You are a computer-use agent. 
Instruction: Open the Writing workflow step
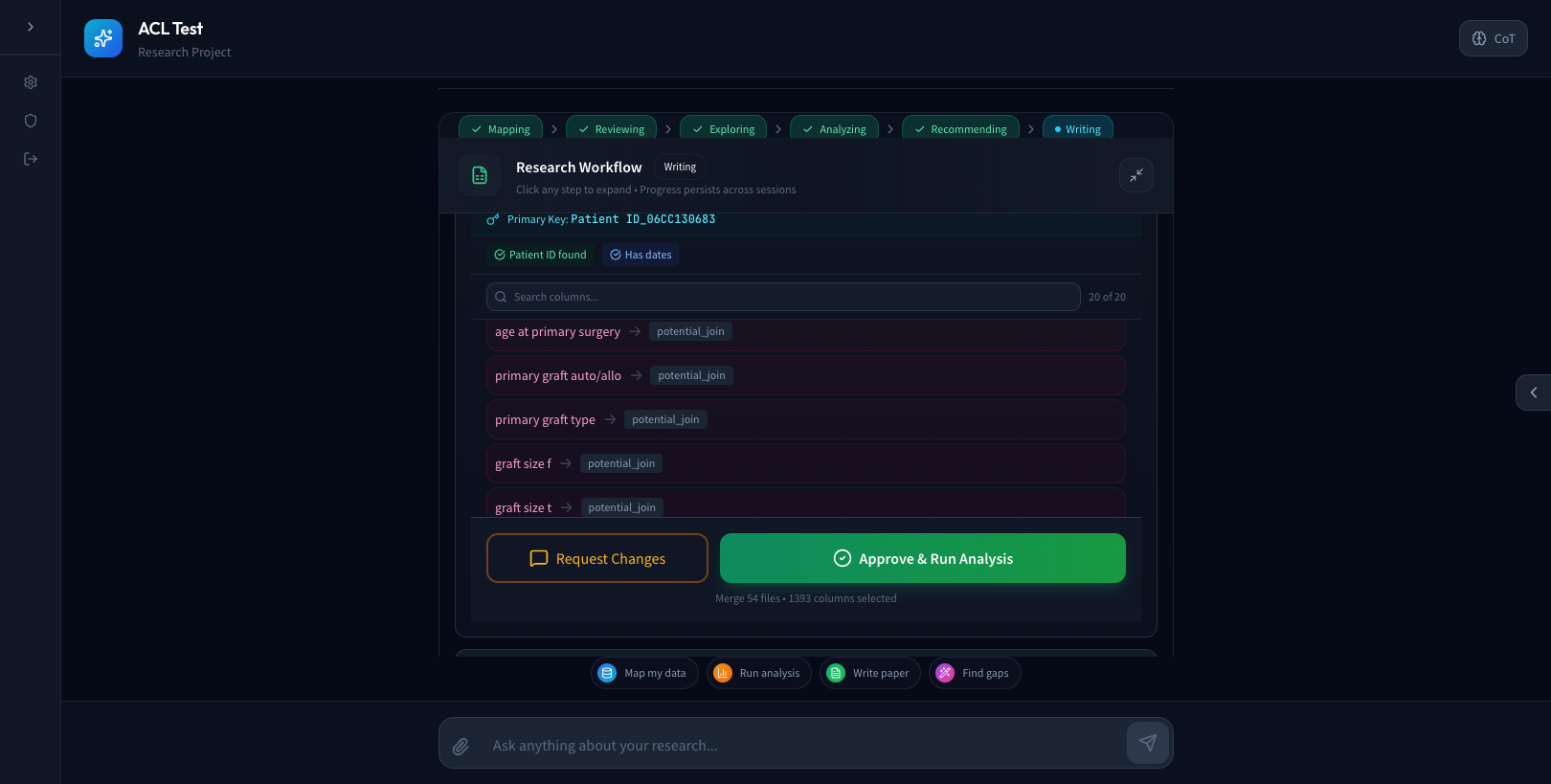pos(1077,128)
